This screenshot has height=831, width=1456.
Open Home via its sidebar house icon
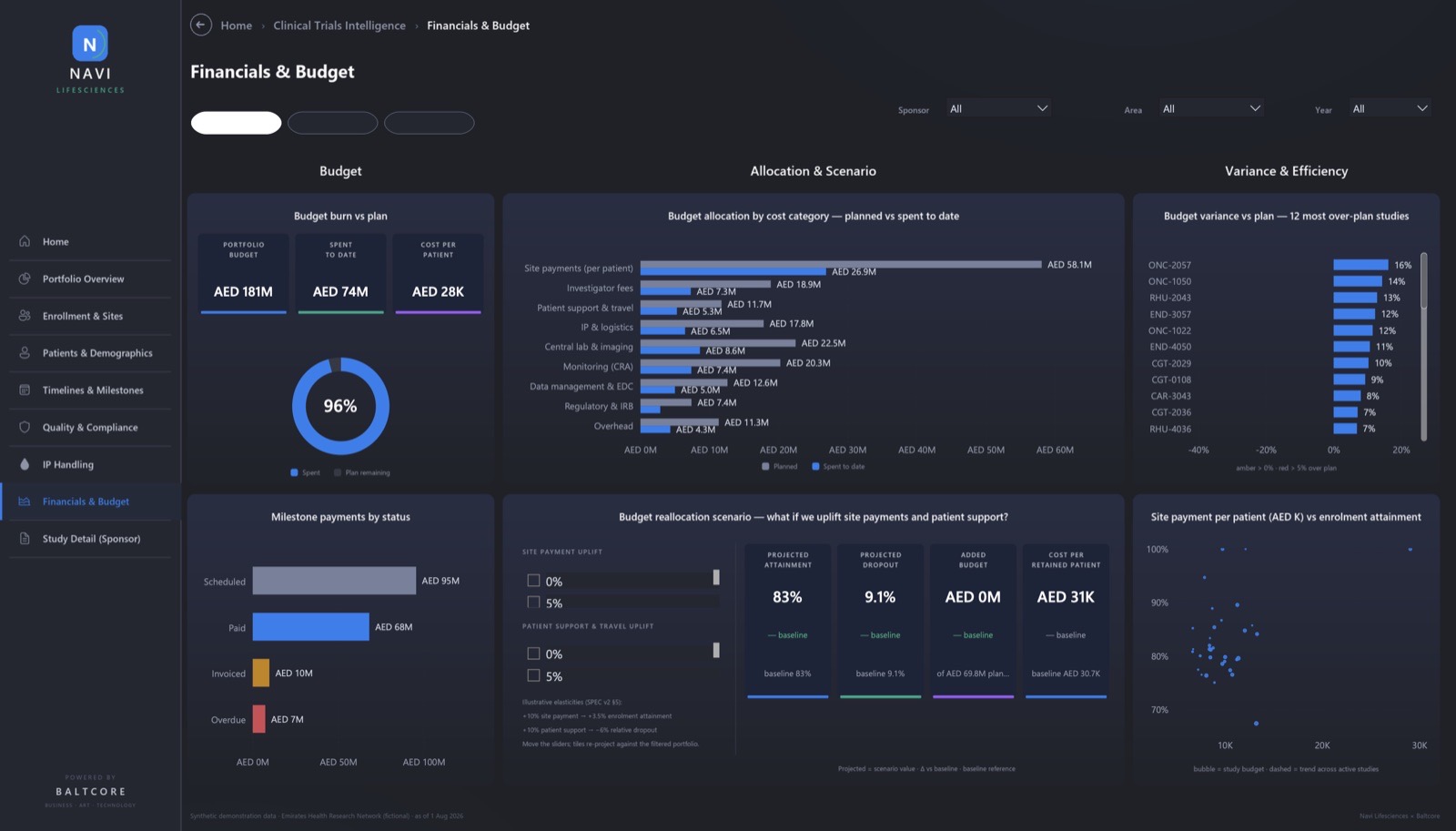tap(25, 241)
